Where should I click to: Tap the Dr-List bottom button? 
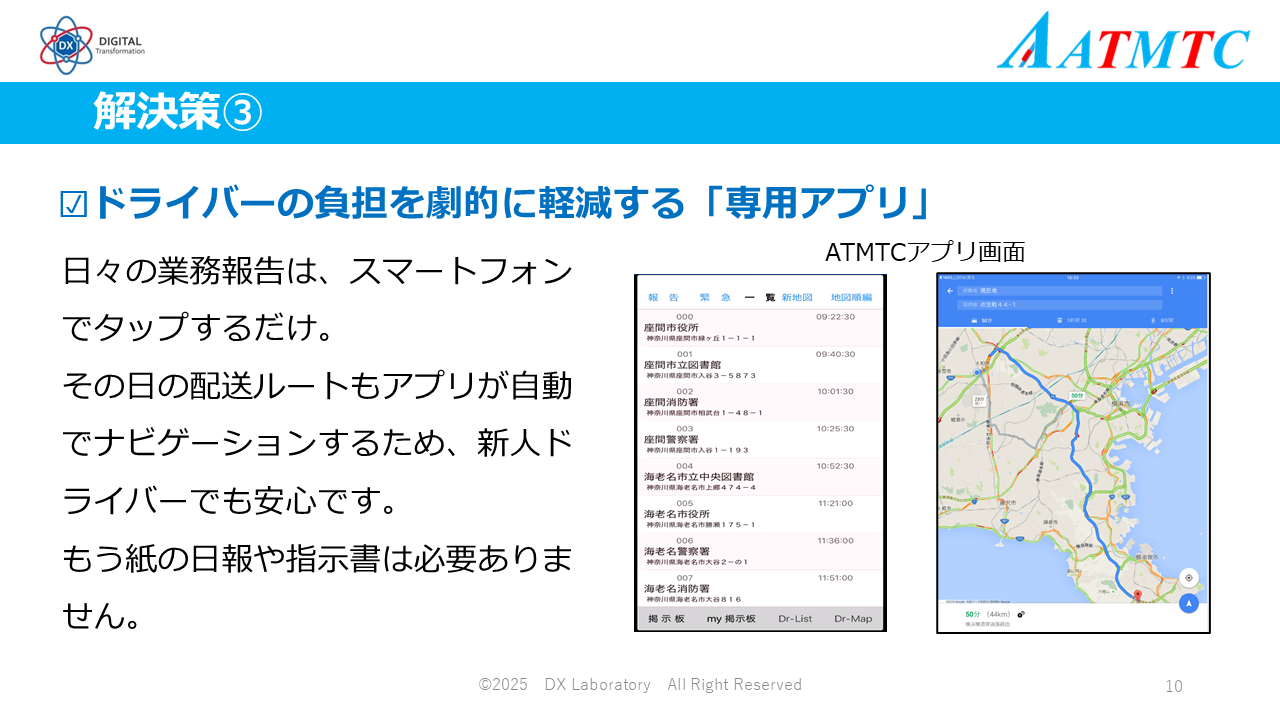click(795, 619)
